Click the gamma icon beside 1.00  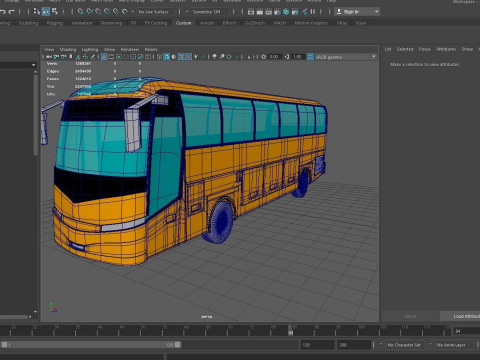pyautogui.click(x=287, y=57)
